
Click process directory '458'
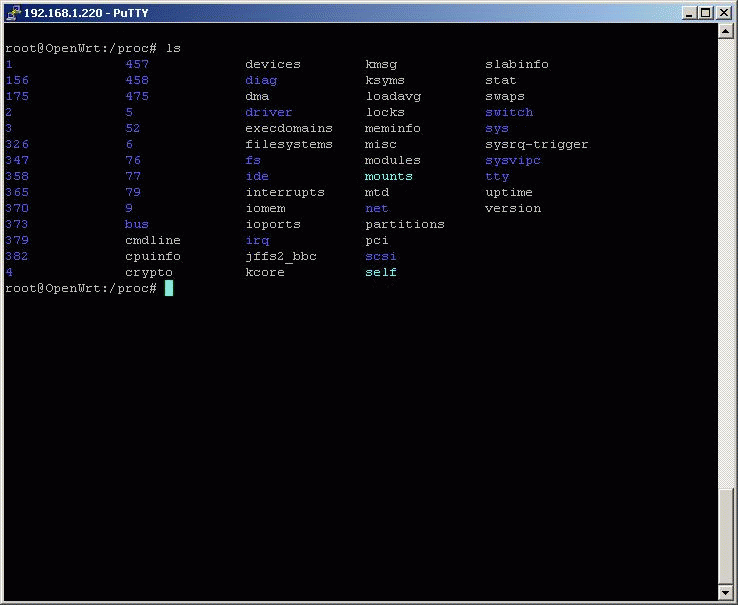click(137, 80)
